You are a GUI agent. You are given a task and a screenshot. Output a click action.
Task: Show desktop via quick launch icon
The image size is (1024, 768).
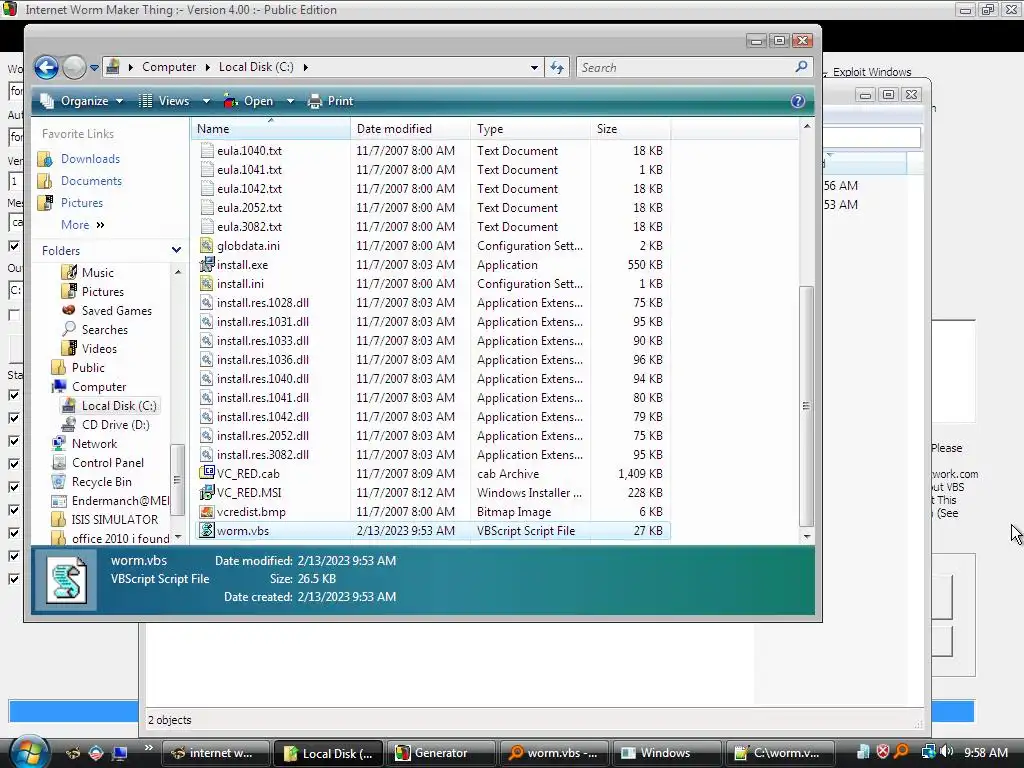click(119, 753)
